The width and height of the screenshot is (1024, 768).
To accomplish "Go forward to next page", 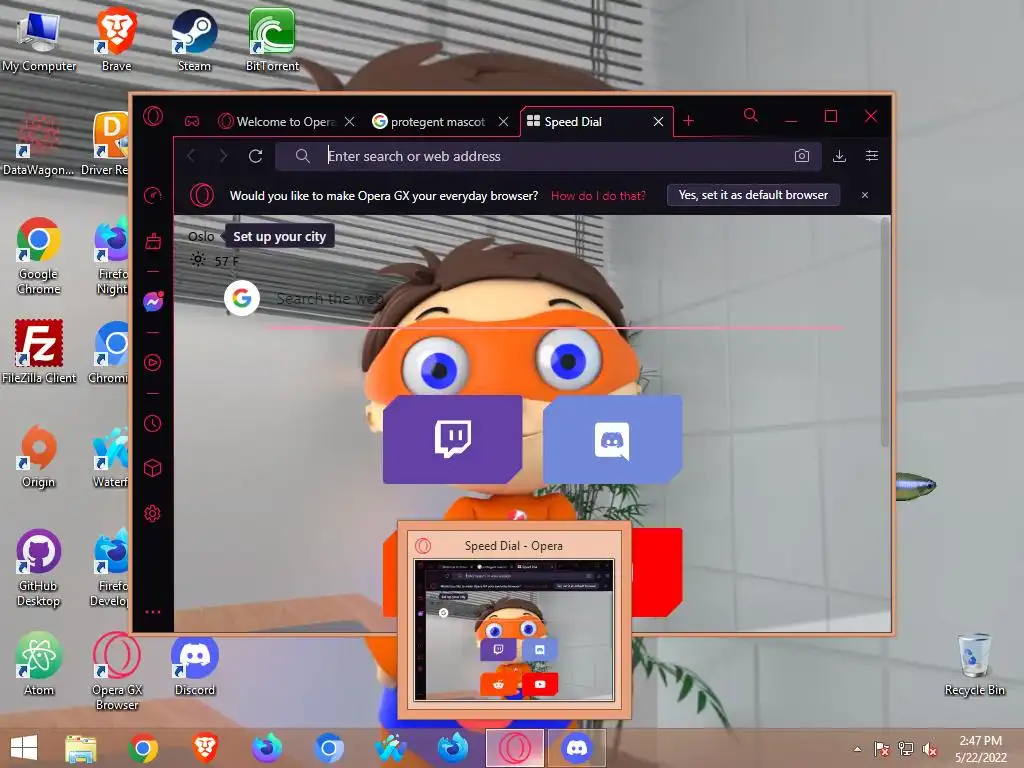I will coord(223,156).
